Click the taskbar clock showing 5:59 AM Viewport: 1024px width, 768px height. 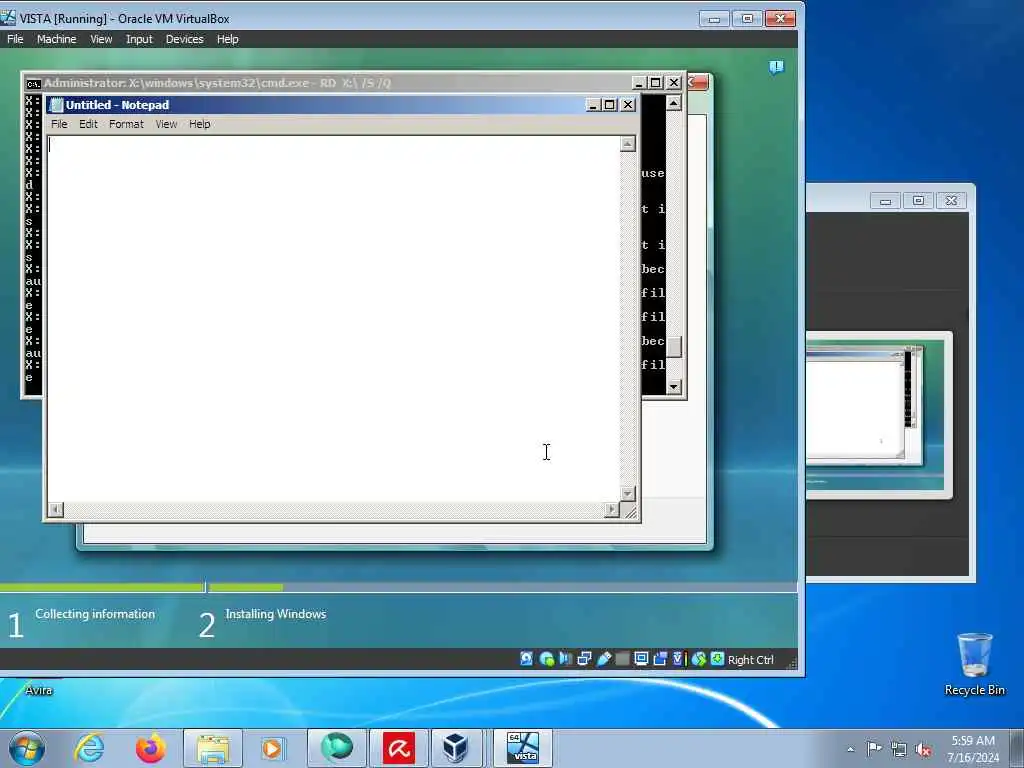(973, 748)
